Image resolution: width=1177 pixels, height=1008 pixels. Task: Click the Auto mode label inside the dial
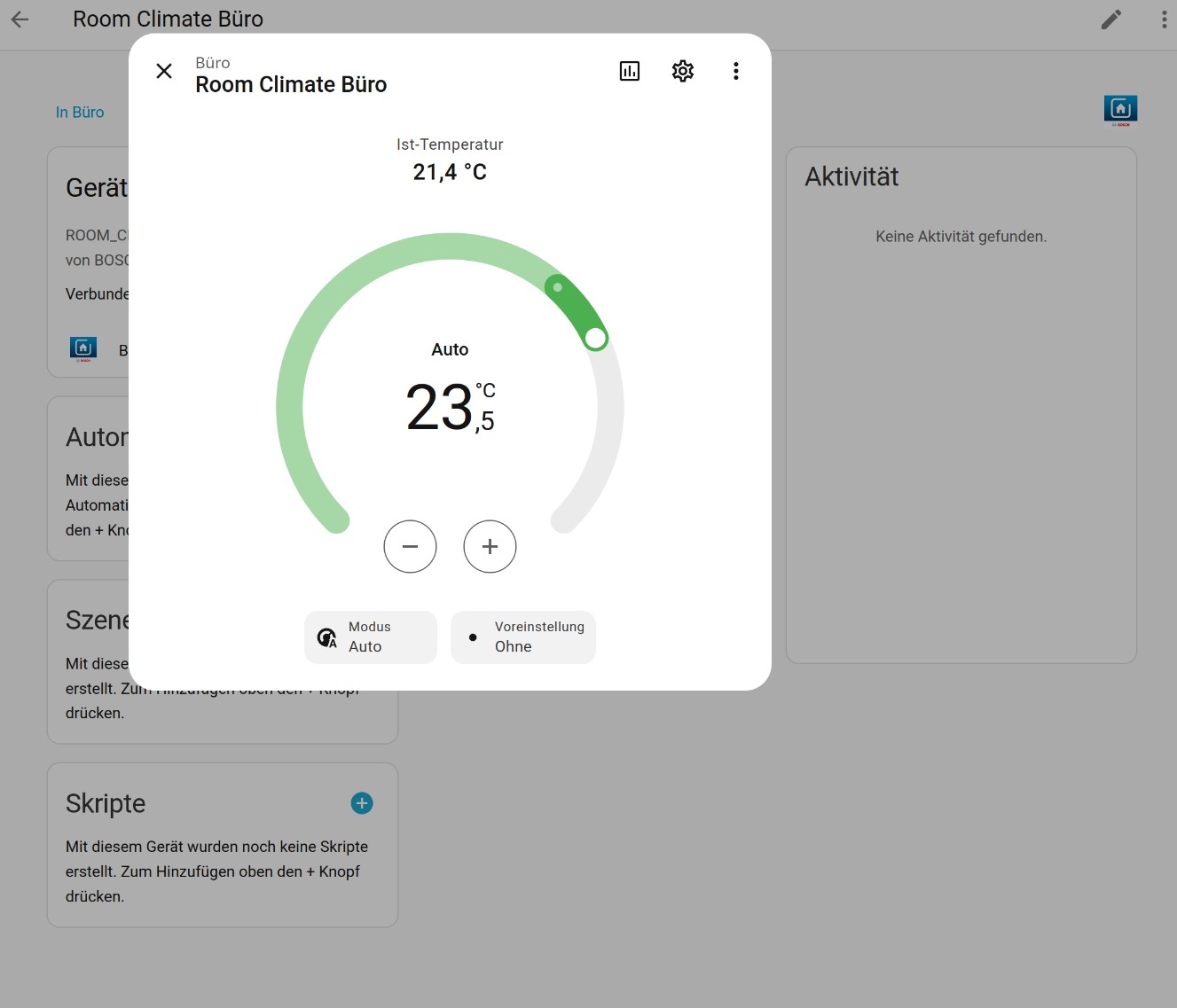(x=450, y=349)
